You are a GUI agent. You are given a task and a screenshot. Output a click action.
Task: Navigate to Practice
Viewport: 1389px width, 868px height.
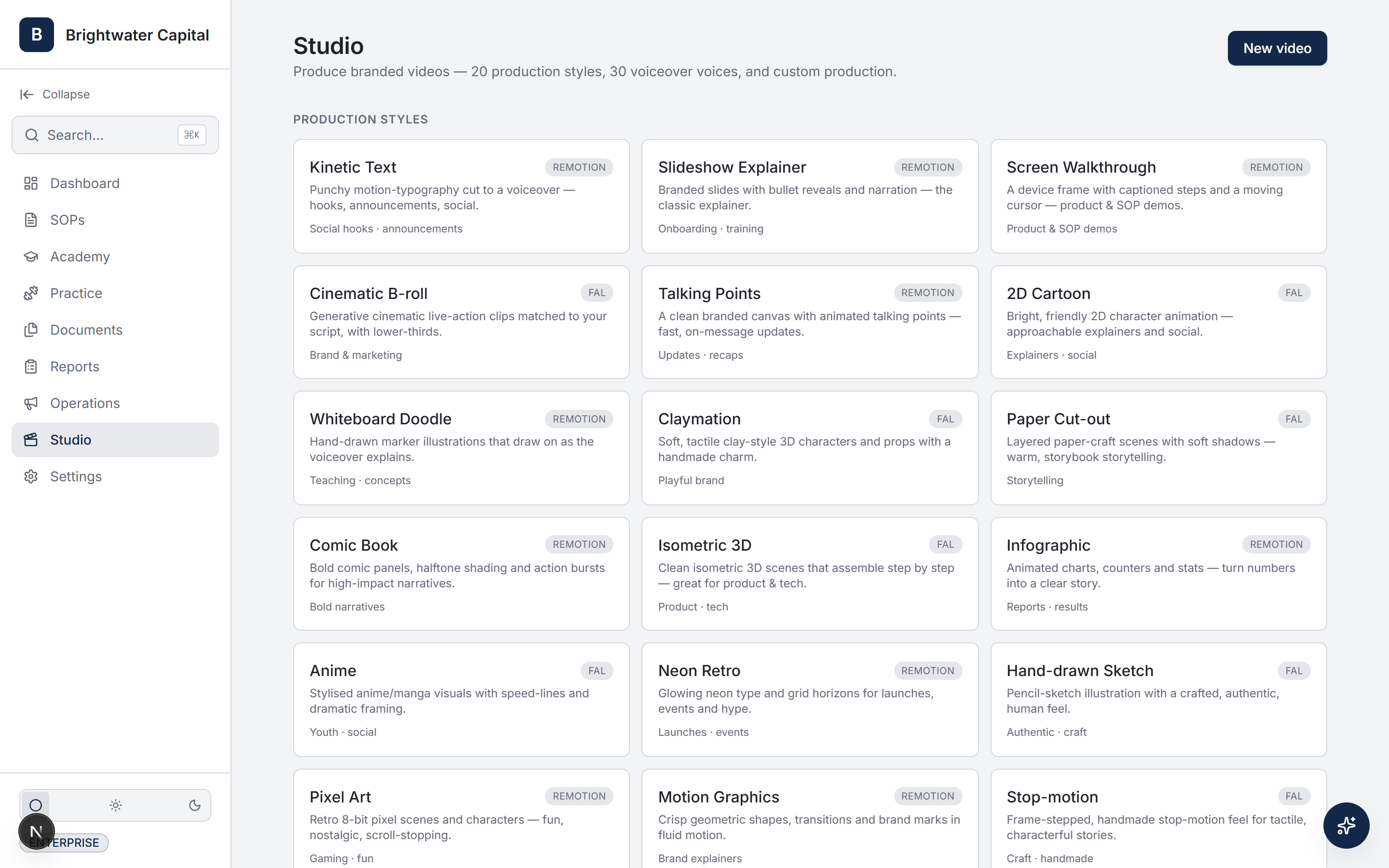115,293
